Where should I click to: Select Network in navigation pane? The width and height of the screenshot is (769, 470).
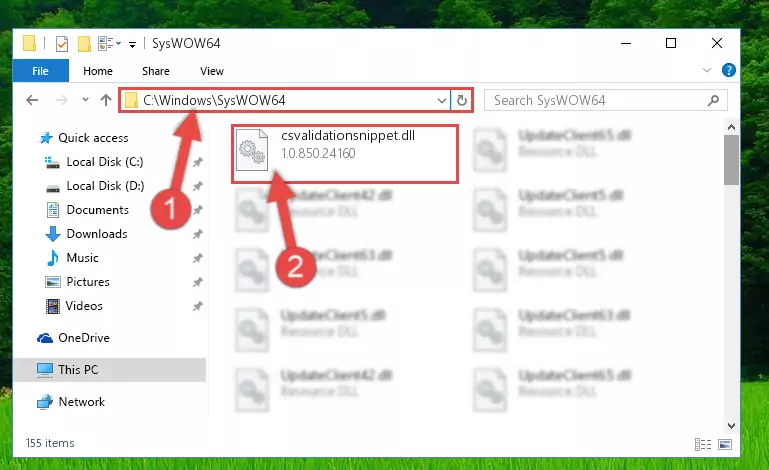pyautogui.click(x=81, y=402)
